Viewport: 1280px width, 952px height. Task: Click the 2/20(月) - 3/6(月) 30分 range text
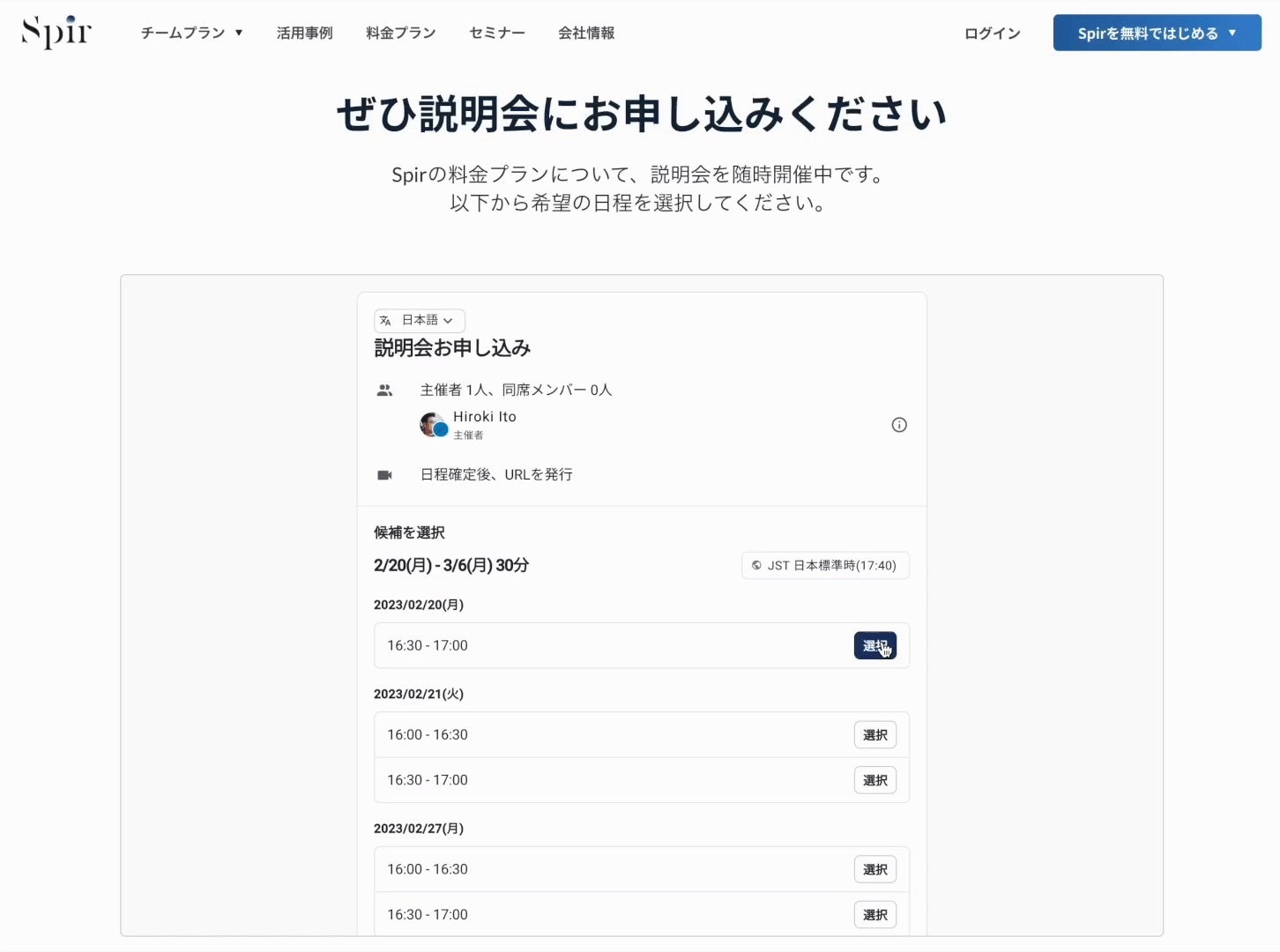click(x=451, y=566)
